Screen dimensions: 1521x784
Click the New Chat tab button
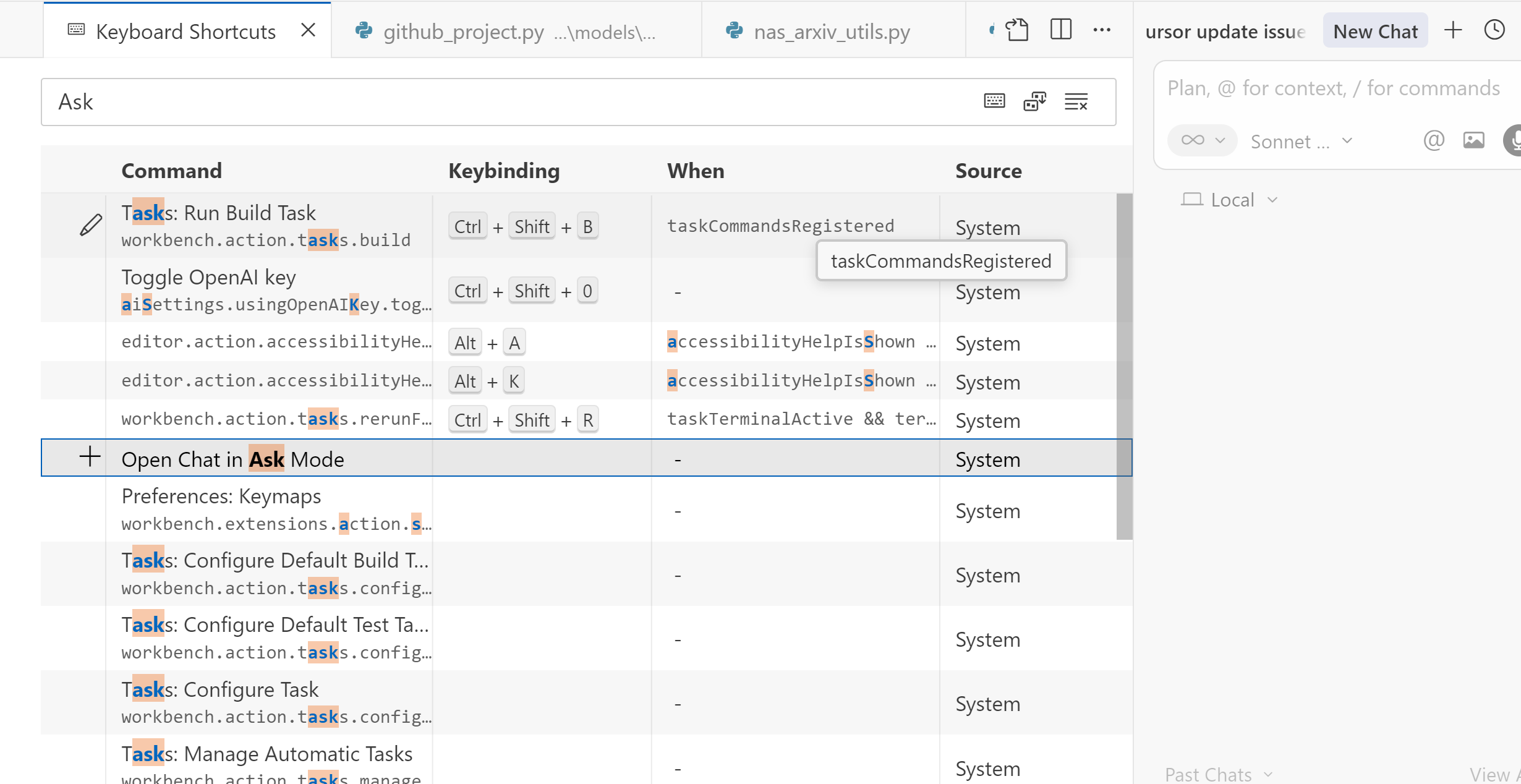click(x=1375, y=31)
